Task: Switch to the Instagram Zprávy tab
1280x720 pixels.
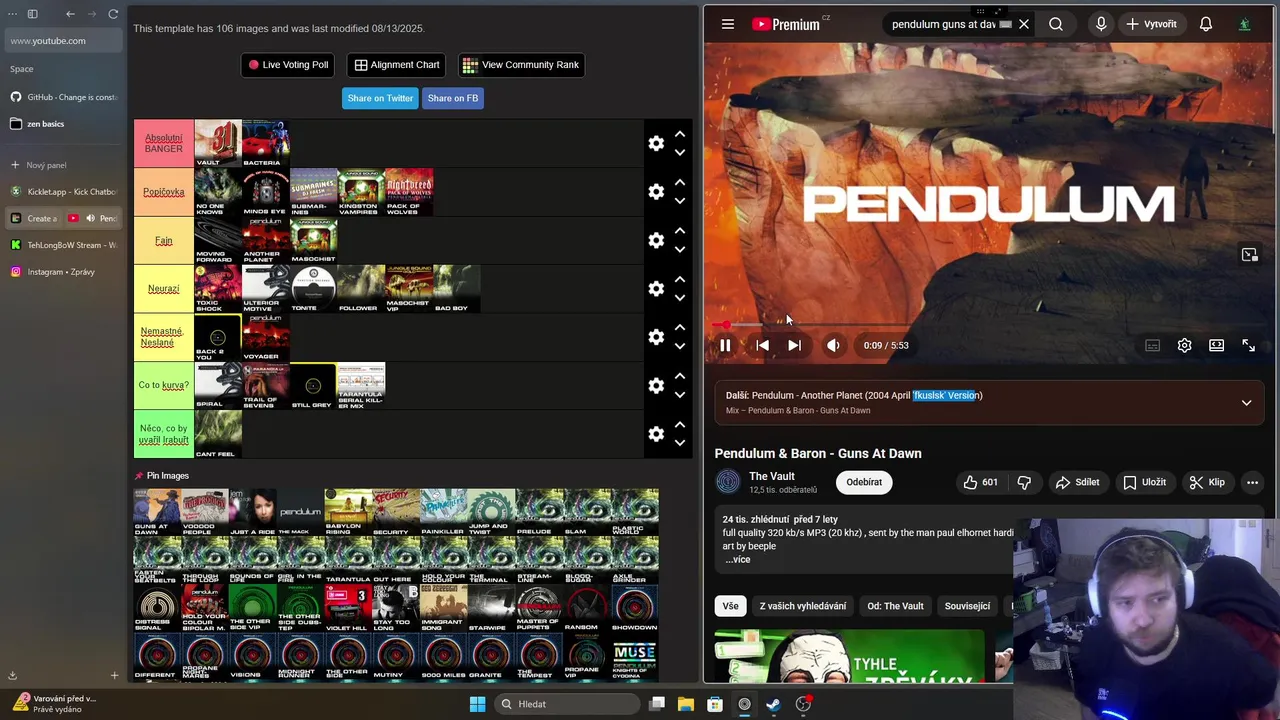Action: [63, 272]
